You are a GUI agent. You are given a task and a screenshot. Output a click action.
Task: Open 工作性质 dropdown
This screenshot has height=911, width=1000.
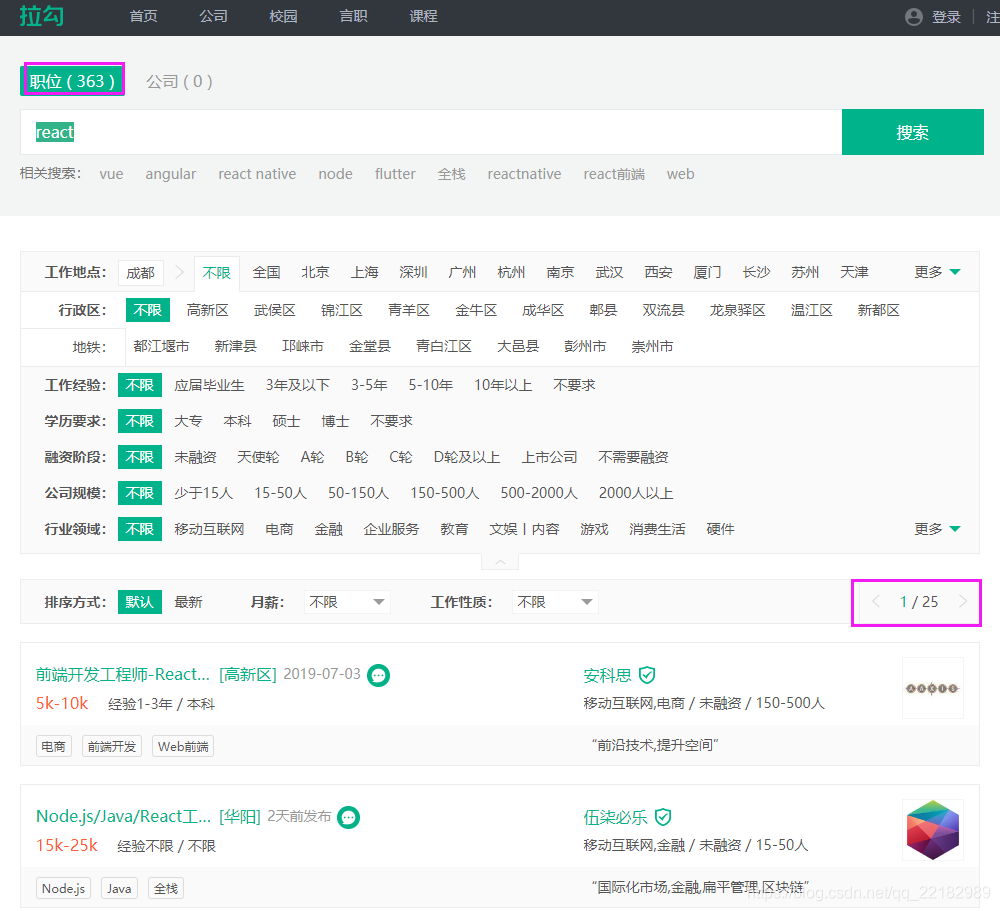(x=555, y=602)
